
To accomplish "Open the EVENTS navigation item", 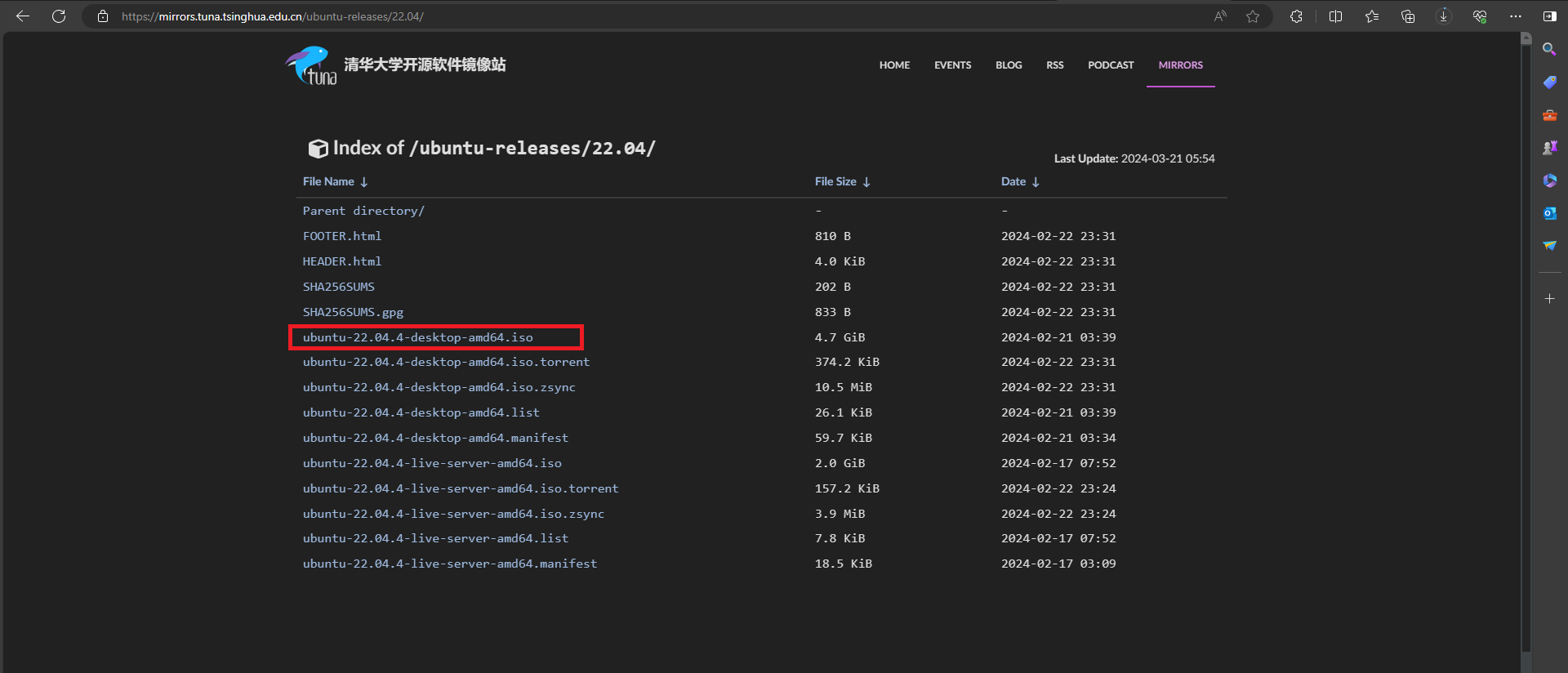I will [952, 65].
